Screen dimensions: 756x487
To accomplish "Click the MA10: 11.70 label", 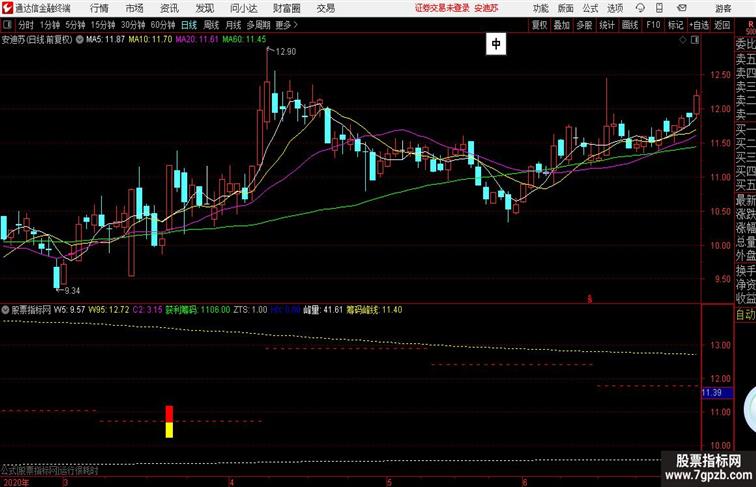I will pyautogui.click(x=150, y=40).
